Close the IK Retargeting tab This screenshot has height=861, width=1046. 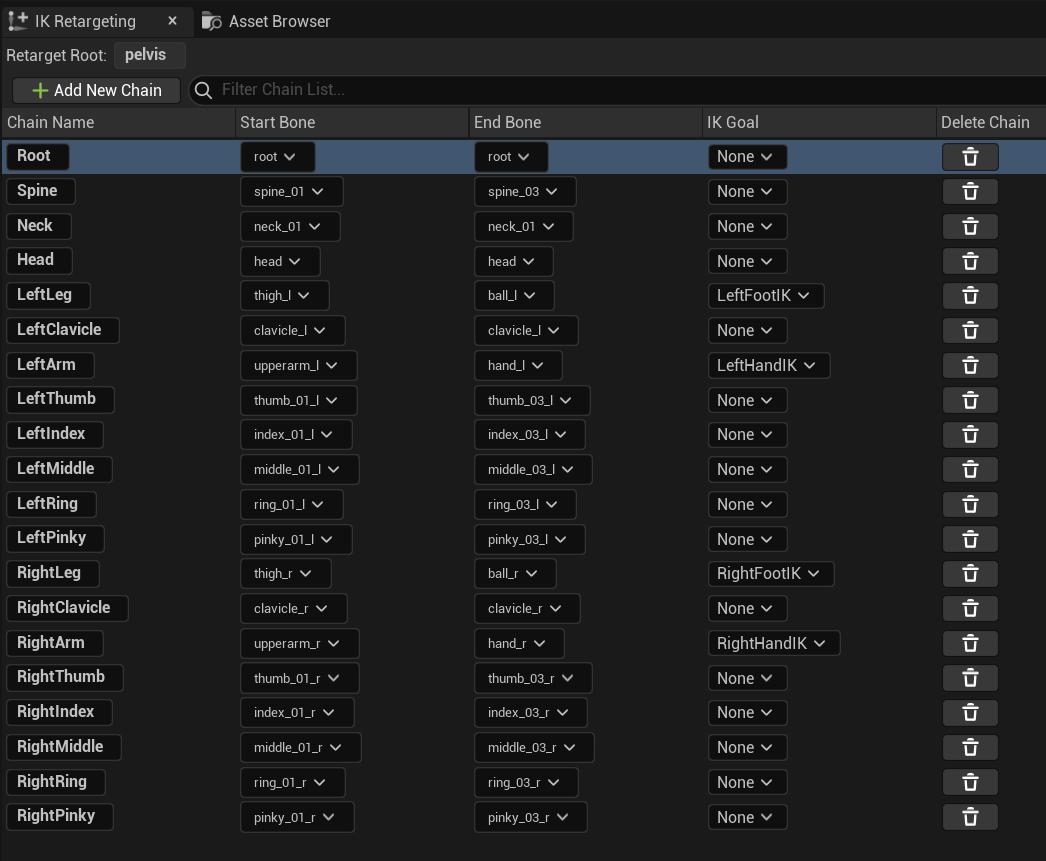(x=172, y=21)
